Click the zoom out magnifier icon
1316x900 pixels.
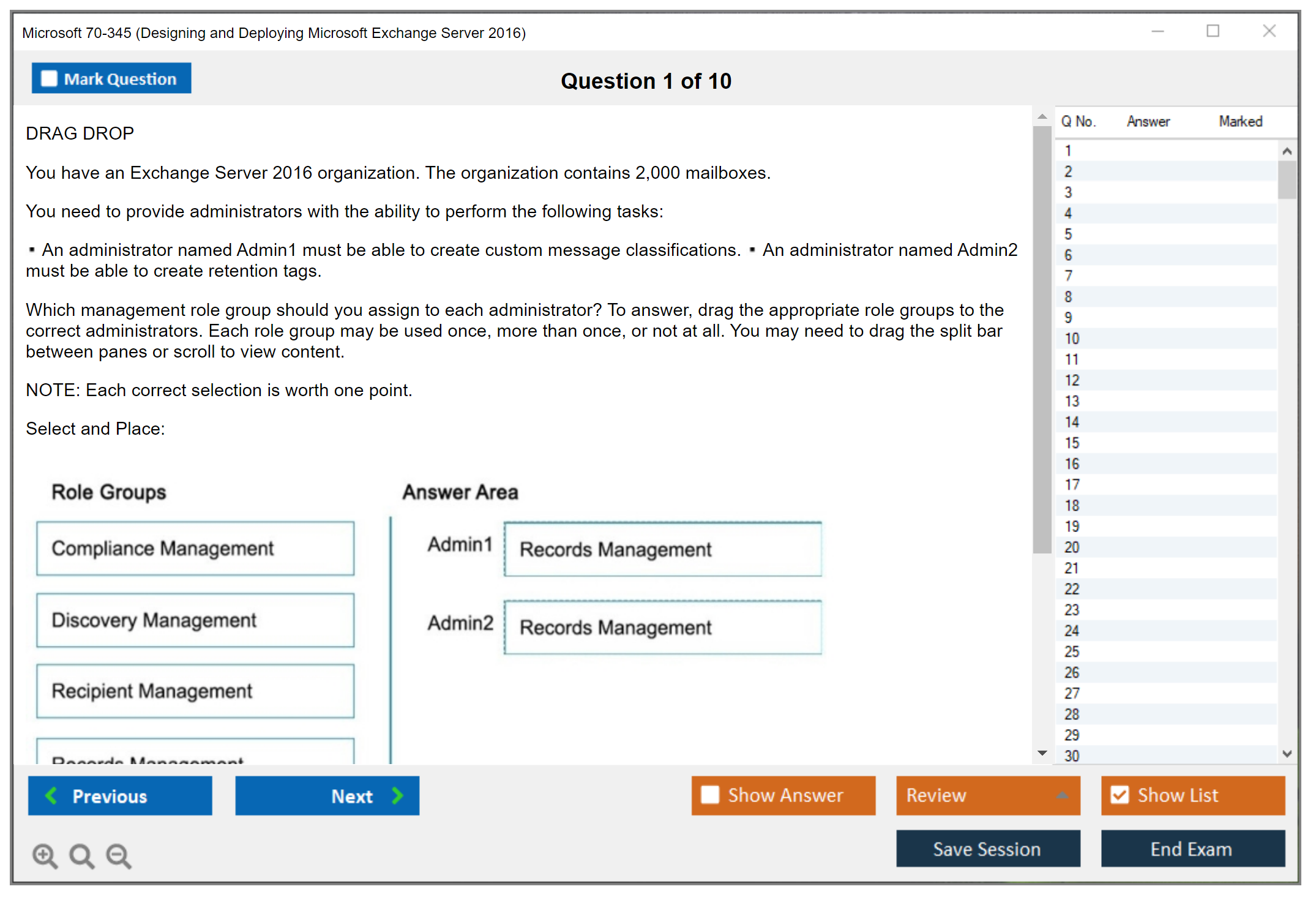(x=118, y=856)
